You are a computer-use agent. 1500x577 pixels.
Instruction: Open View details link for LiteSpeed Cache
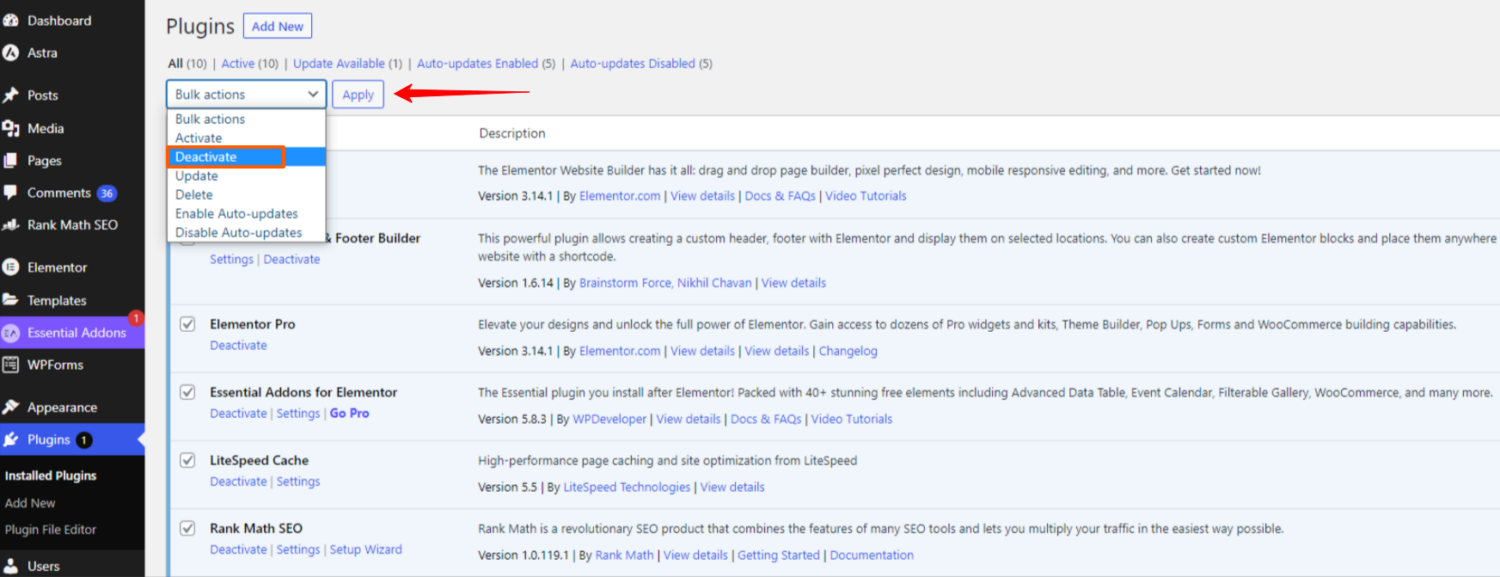click(732, 487)
